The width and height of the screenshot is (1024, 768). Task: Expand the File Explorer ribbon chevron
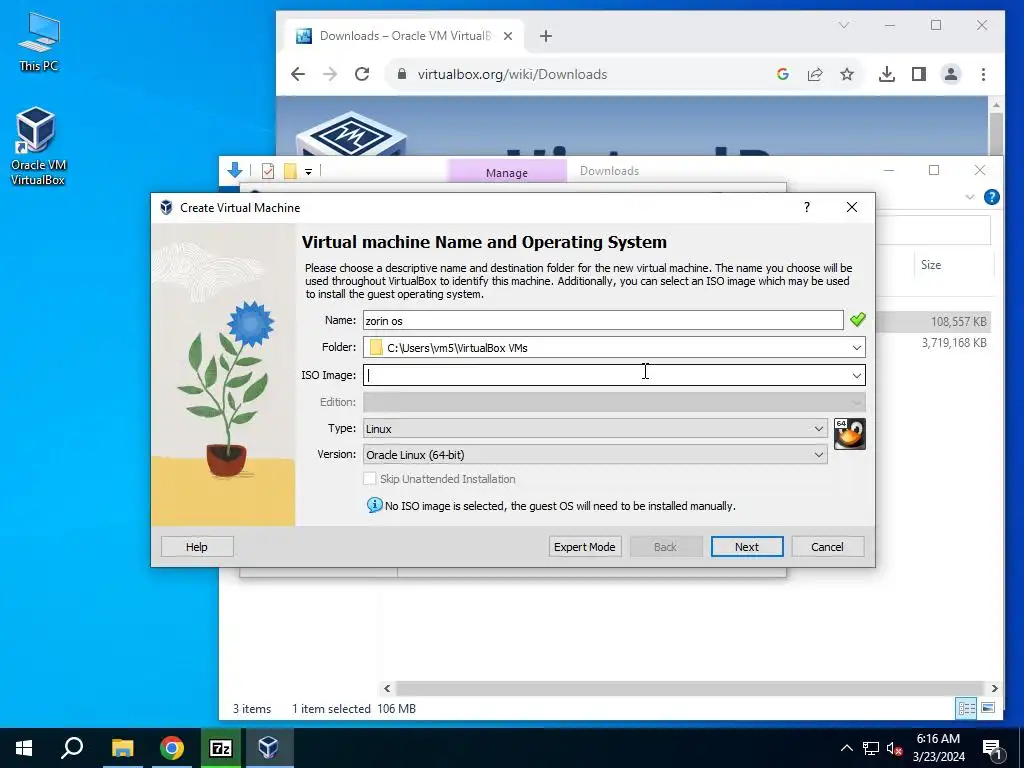pos(970,197)
